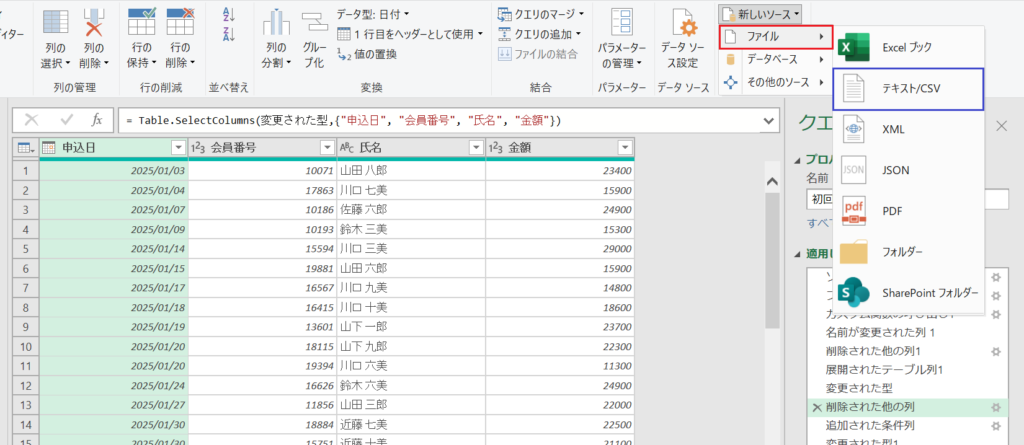Open 申込日 column filter dropdown
This screenshot has width=1024, height=445.
(x=178, y=148)
